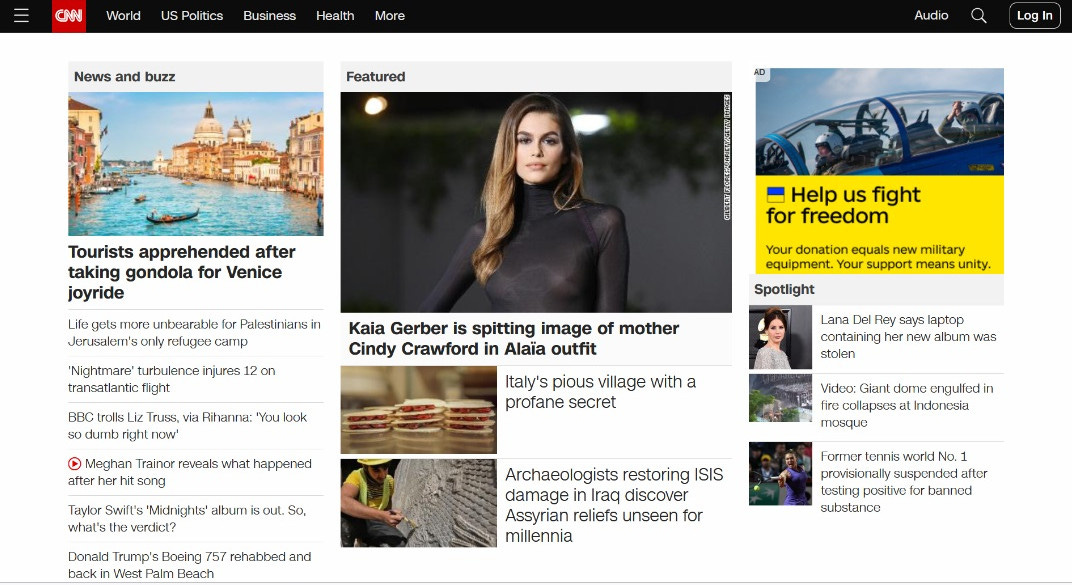Click video play icon beside Meghan Trainor headline
Viewport: 1072px width, 585px height.
click(75, 463)
